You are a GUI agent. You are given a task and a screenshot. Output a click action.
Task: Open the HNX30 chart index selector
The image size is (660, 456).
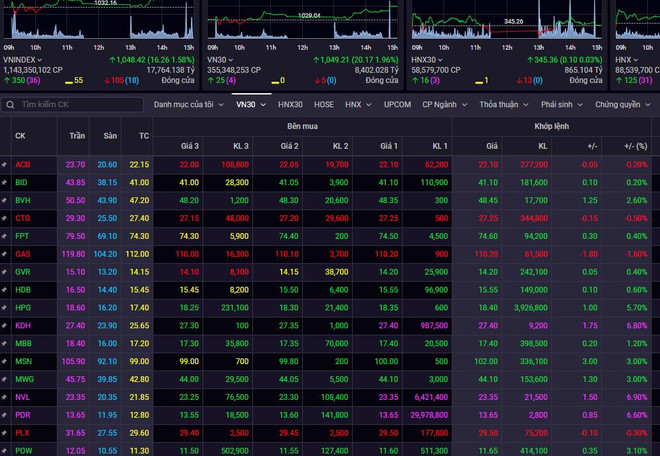[x=426, y=60]
